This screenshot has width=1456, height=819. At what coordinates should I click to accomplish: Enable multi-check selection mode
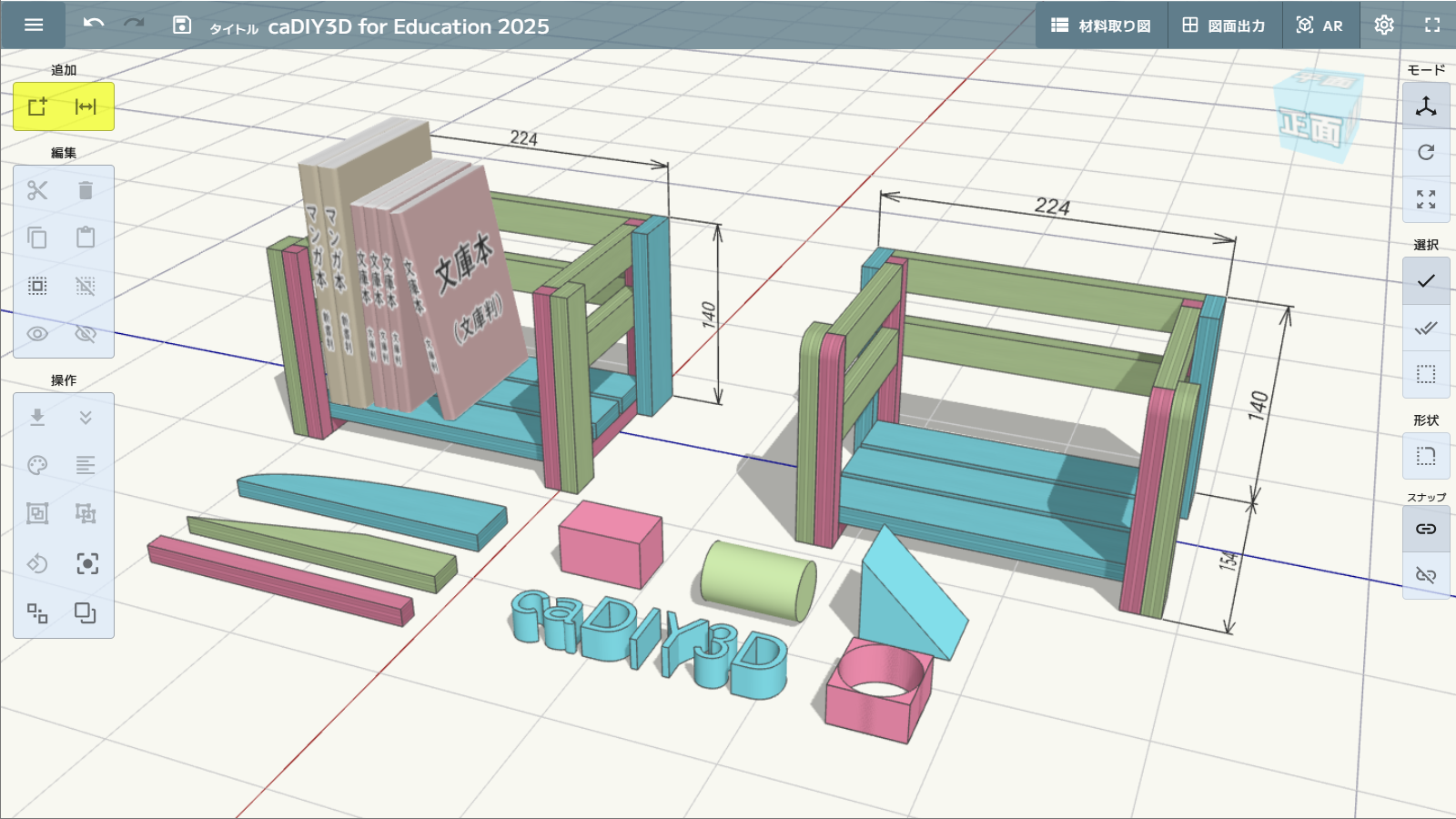(x=1426, y=328)
